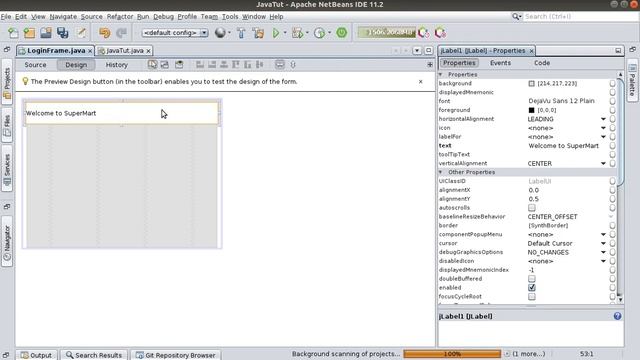Click the Change Horizontal Resizability icon
640x360 pixels.
click(280, 64)
